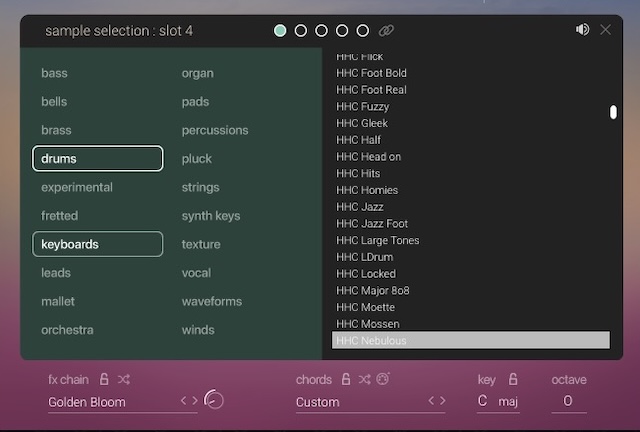The image size is (640, 432).
Task: Choose the percussions category
Action: [215, 130]
